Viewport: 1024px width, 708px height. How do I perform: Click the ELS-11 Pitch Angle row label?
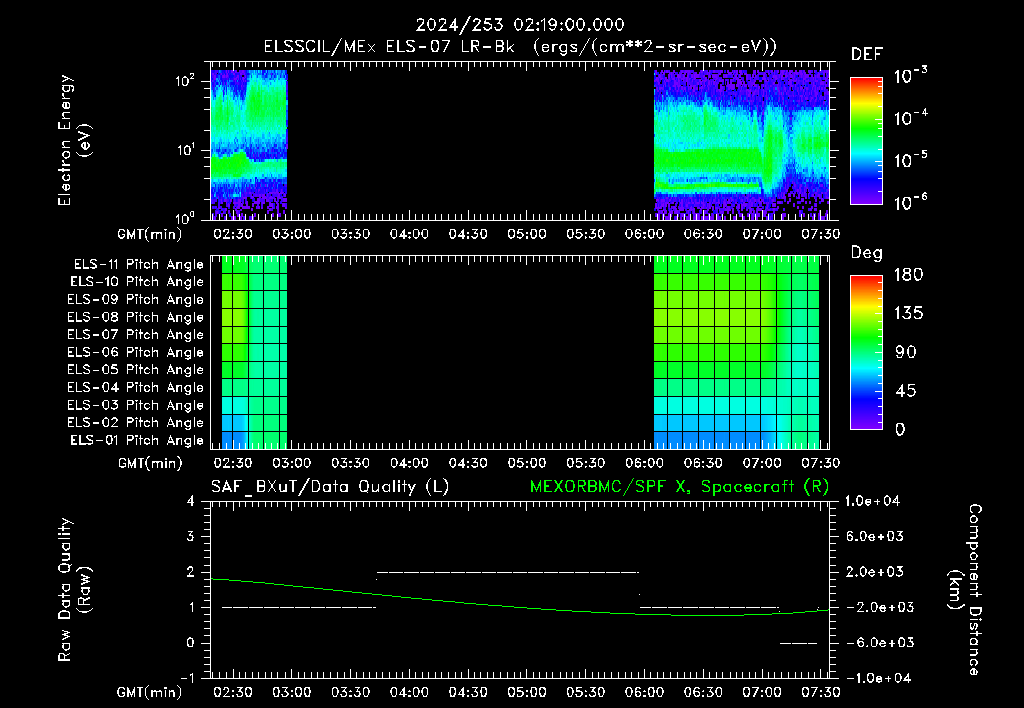138,265
